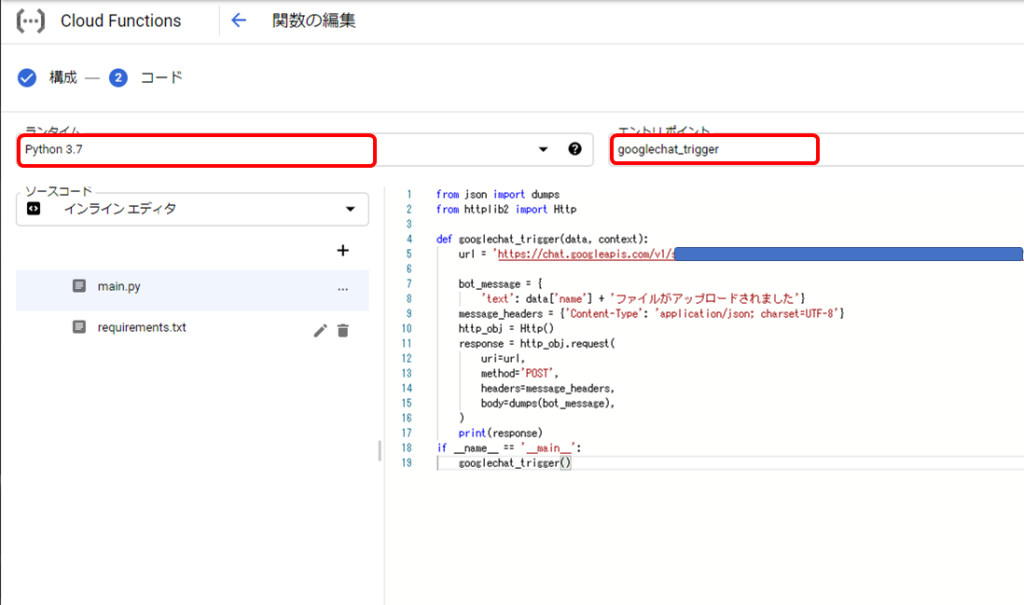Click the requirements.txt file icon
Viewport: 1024px width, 605px height.
coord(79,327)
